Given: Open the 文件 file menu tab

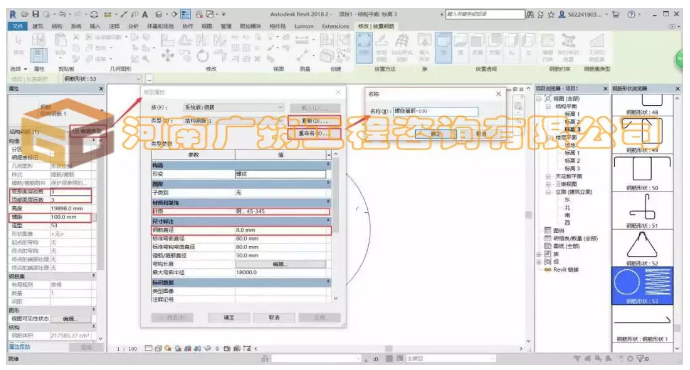Looking at the screenshot, I should [x=18, y=26].
